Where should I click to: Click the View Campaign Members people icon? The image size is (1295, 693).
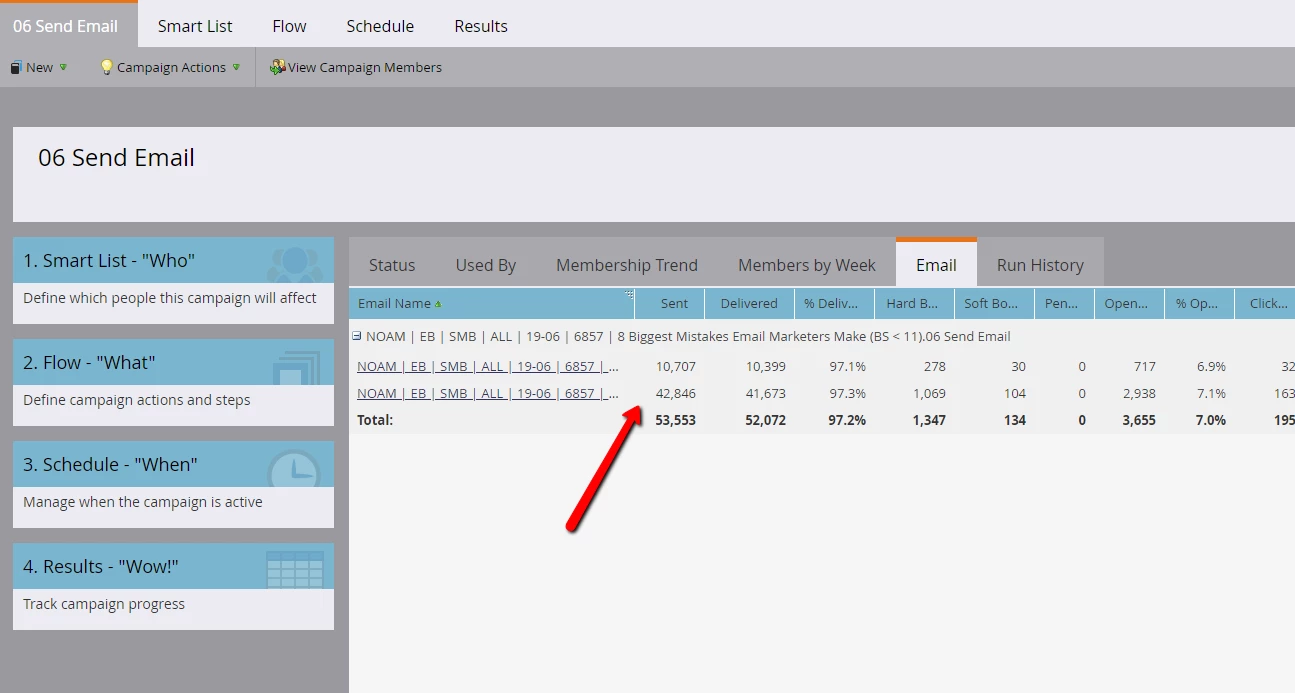277,67
